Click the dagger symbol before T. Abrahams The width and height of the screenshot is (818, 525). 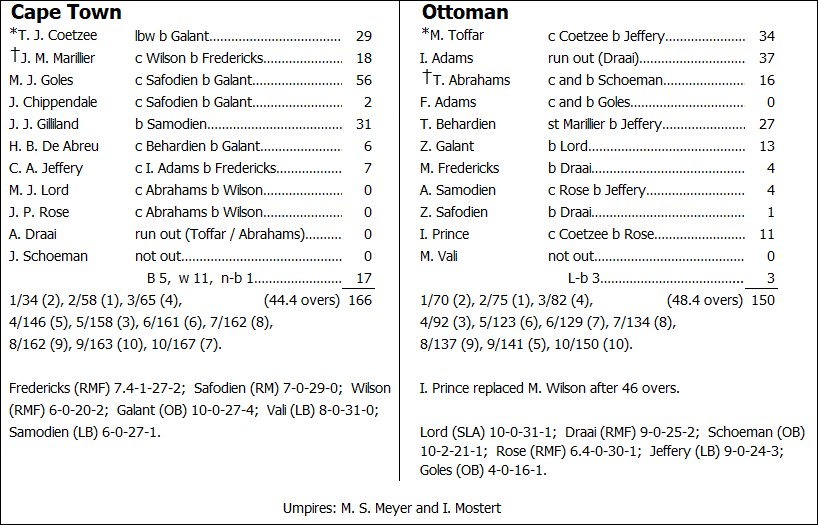[x=427, y=77]
